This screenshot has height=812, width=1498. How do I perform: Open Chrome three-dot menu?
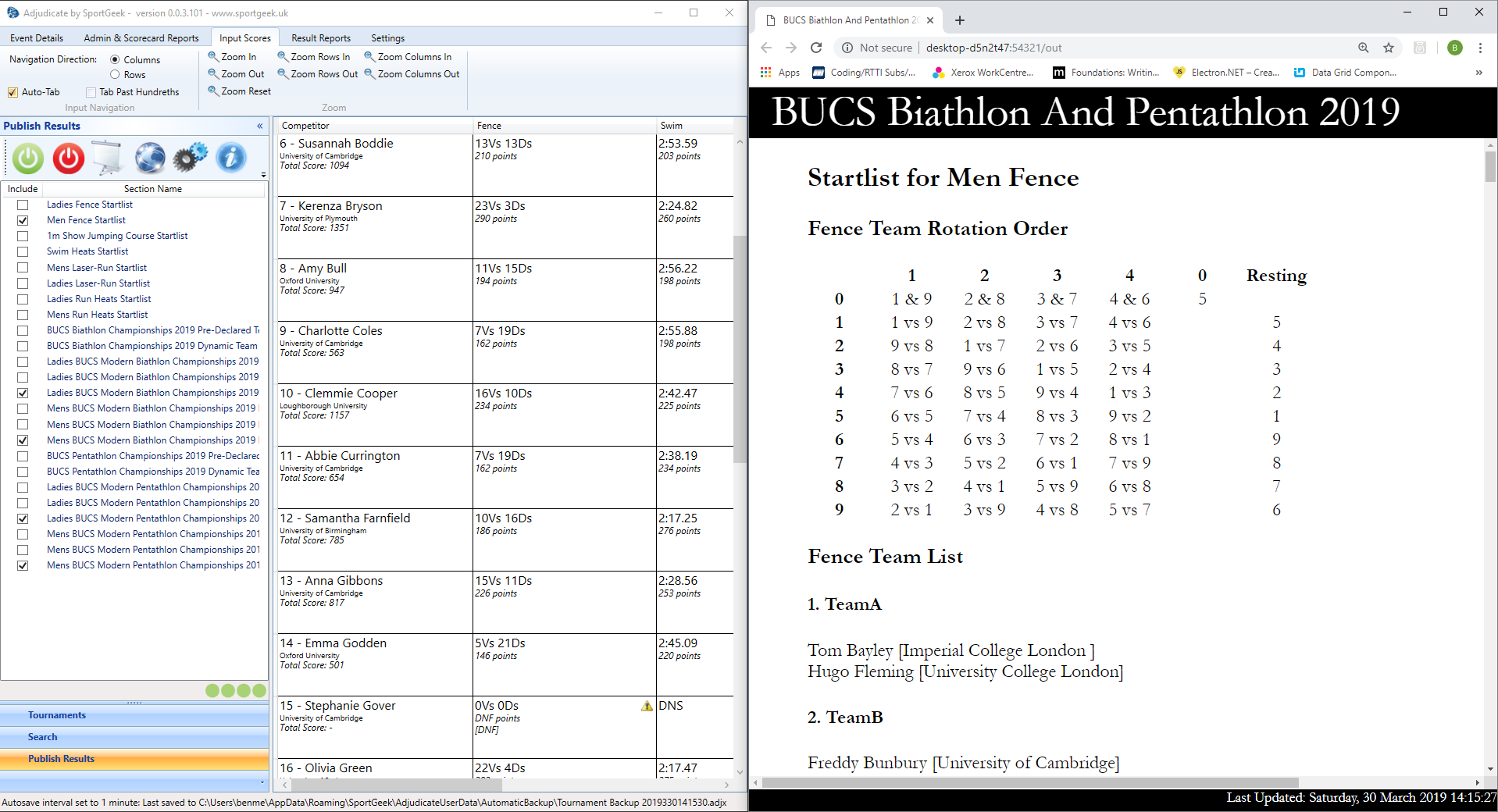(1480, 48)
